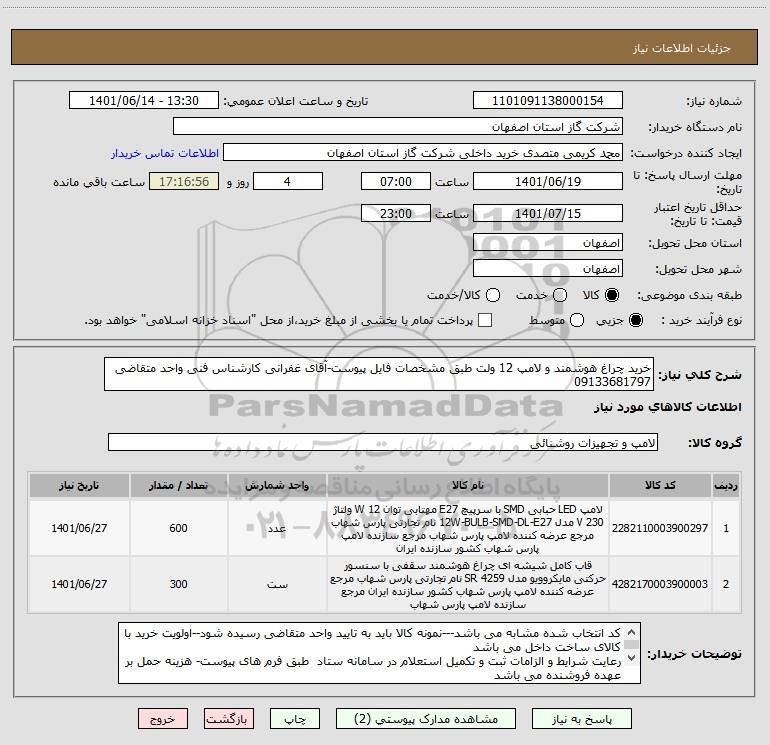Click the تعداد / مقدار column header
Screen dimensions: 770x745
tap(178, 485)
